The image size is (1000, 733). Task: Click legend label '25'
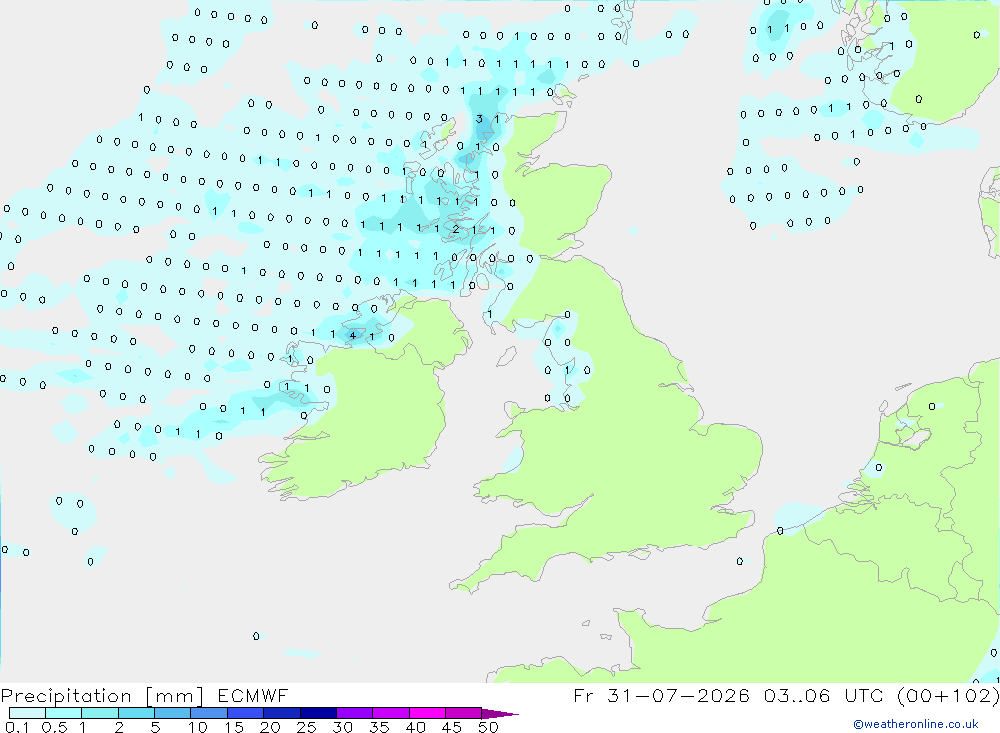307,727
